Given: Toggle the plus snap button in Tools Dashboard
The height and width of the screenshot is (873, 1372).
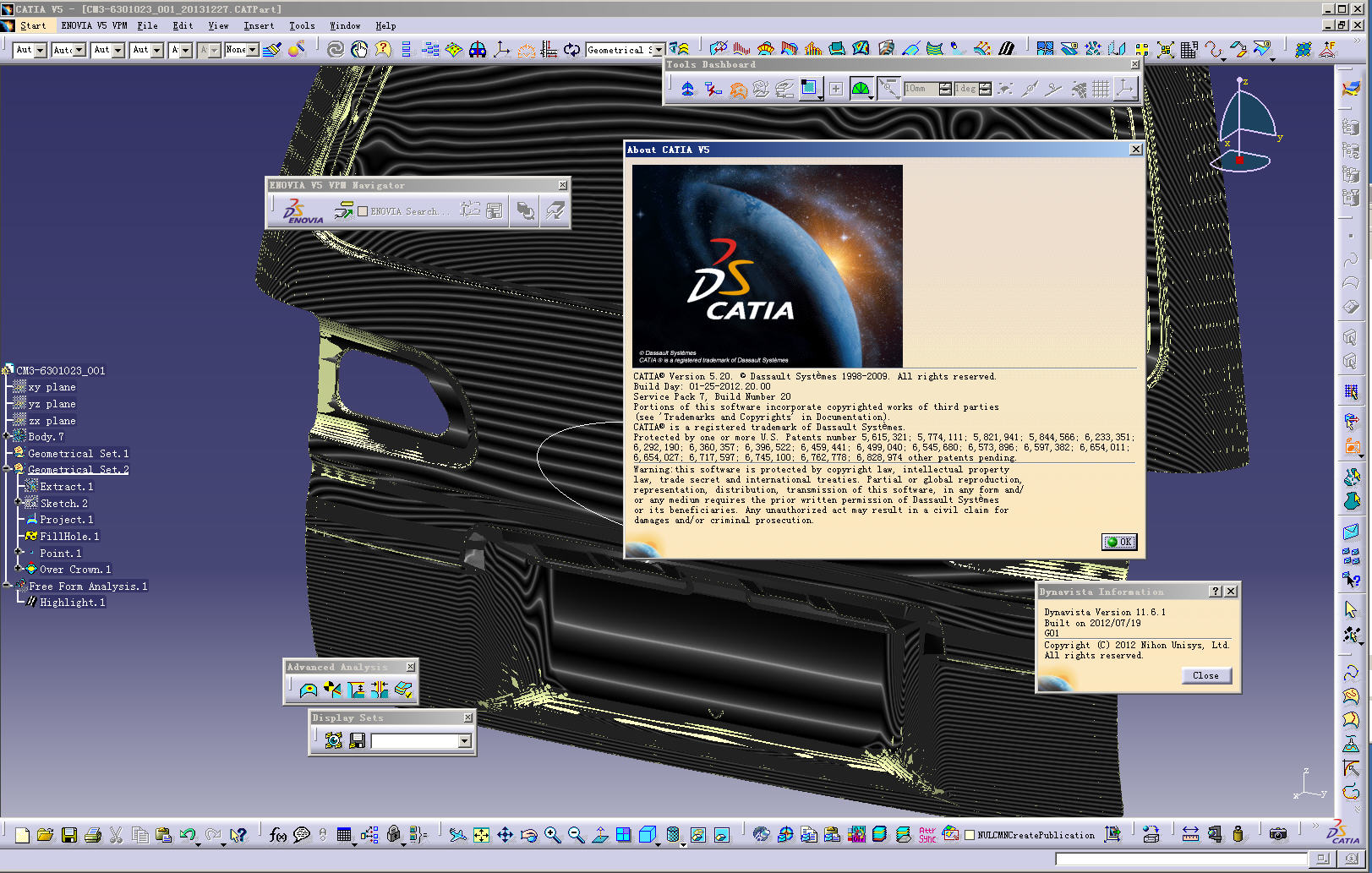Looking at the screenshot, I should click(x=836, y=89).
